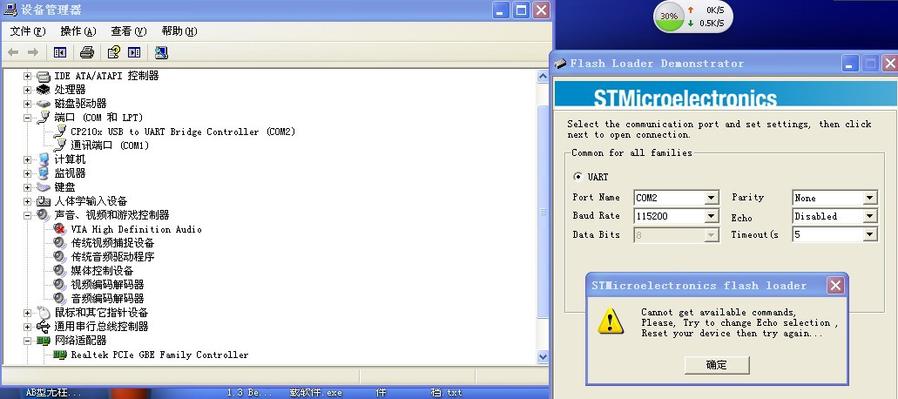
Task: Minimize the Flash Loader Demonstrator window
Action: point(850,64)
